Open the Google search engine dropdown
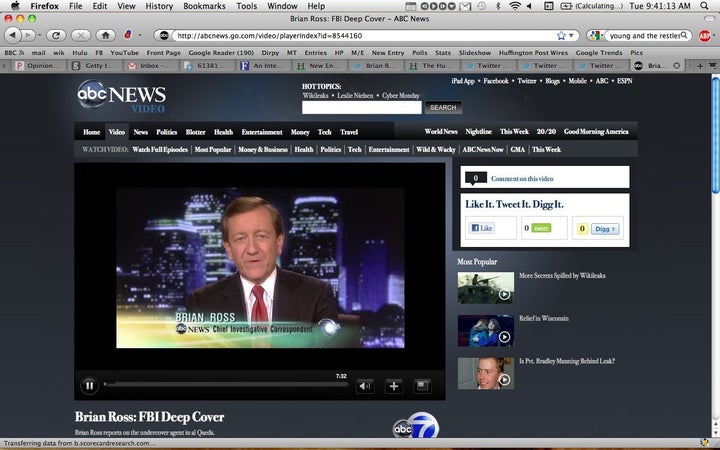 (x=595, y=35)
